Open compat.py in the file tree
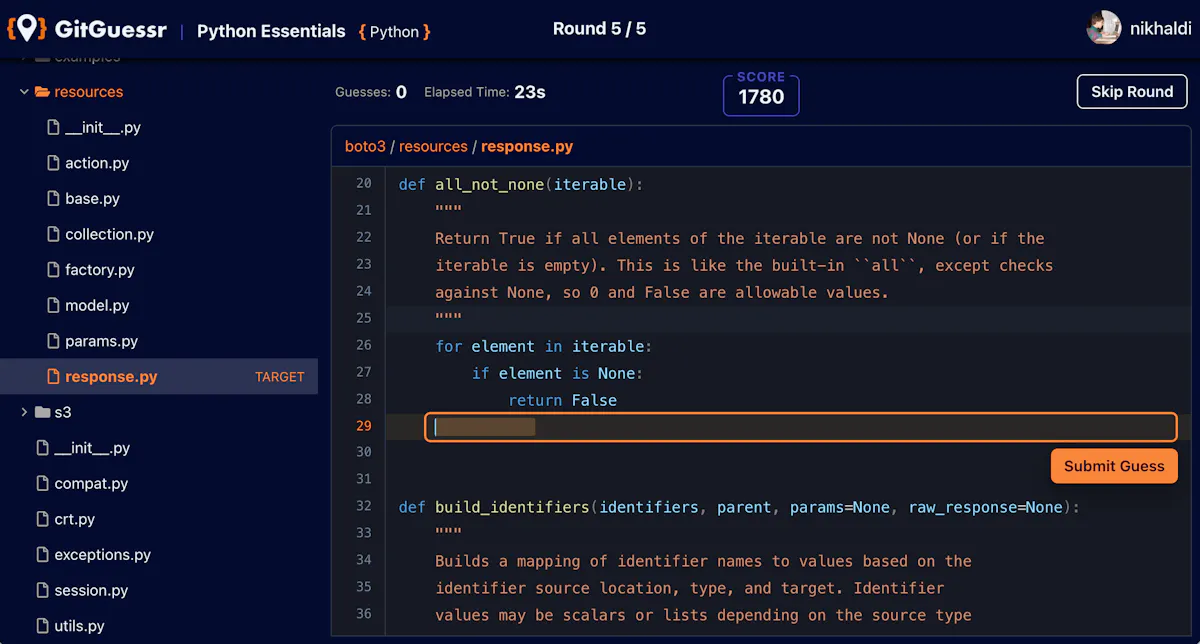 [x=91, y=484]
